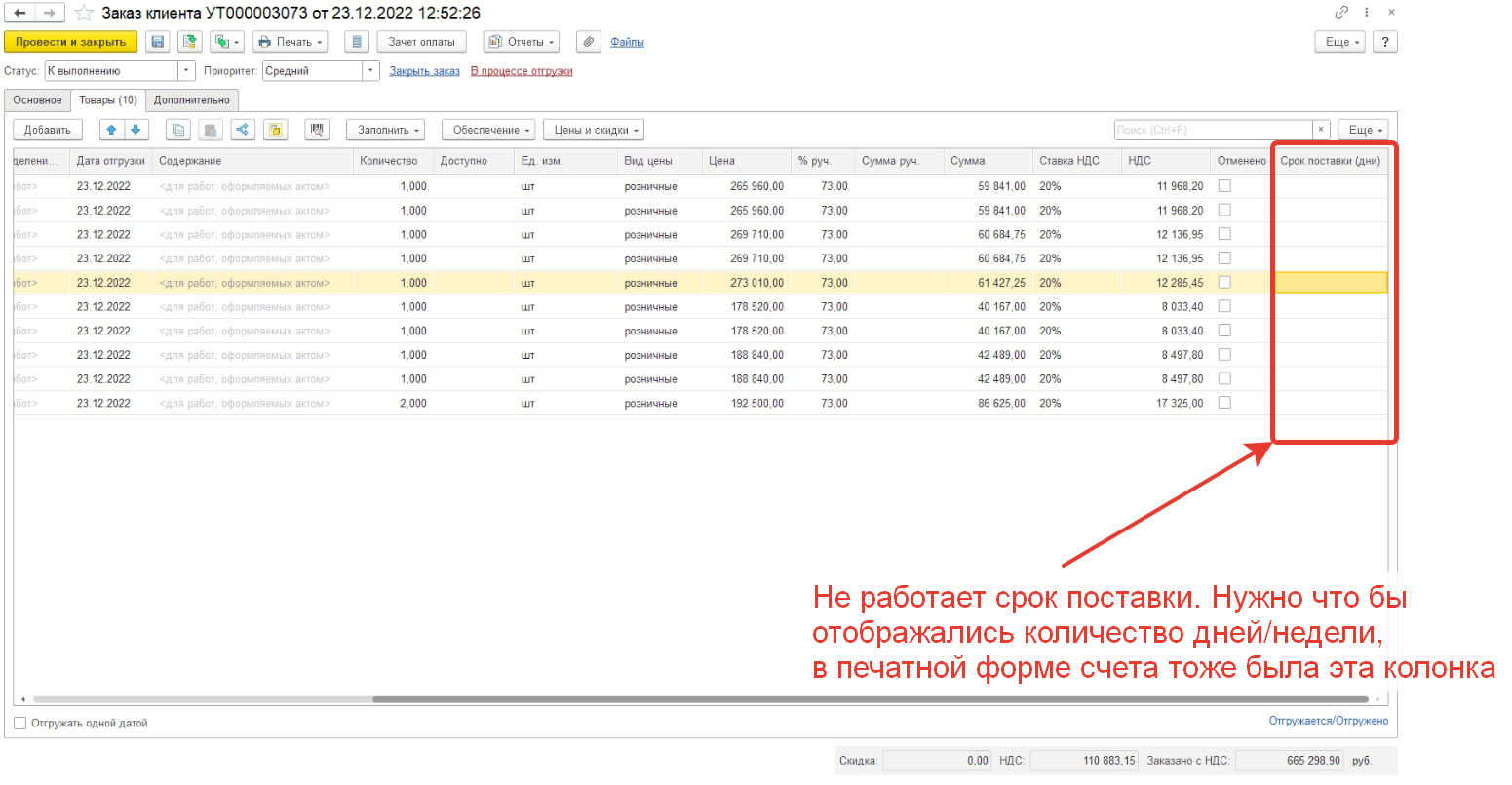Check 'Отменено' box in first row
The width and height of the screenshot is (1512, 785).
pos(1224,185)
